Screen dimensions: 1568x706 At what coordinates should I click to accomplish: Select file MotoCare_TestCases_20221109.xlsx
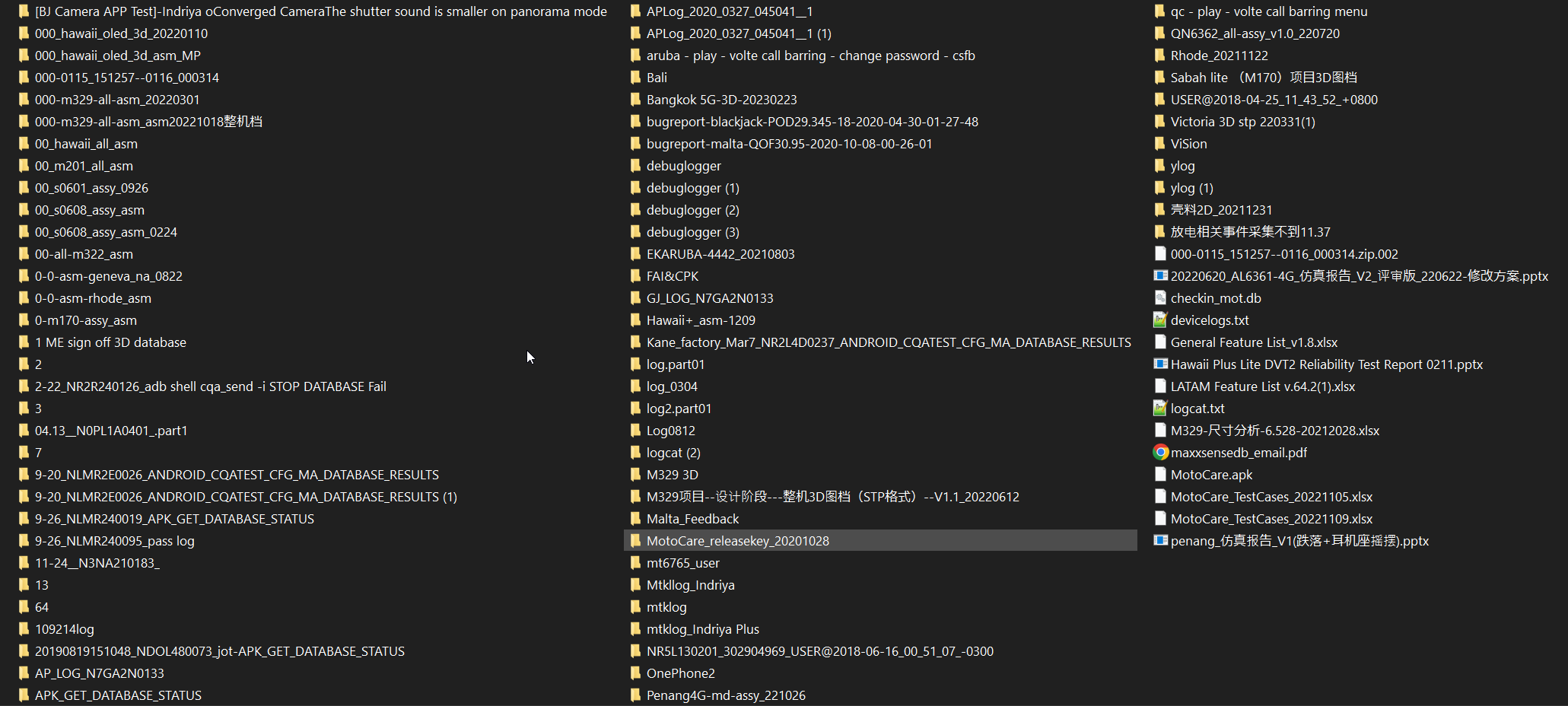(1272, 519)
